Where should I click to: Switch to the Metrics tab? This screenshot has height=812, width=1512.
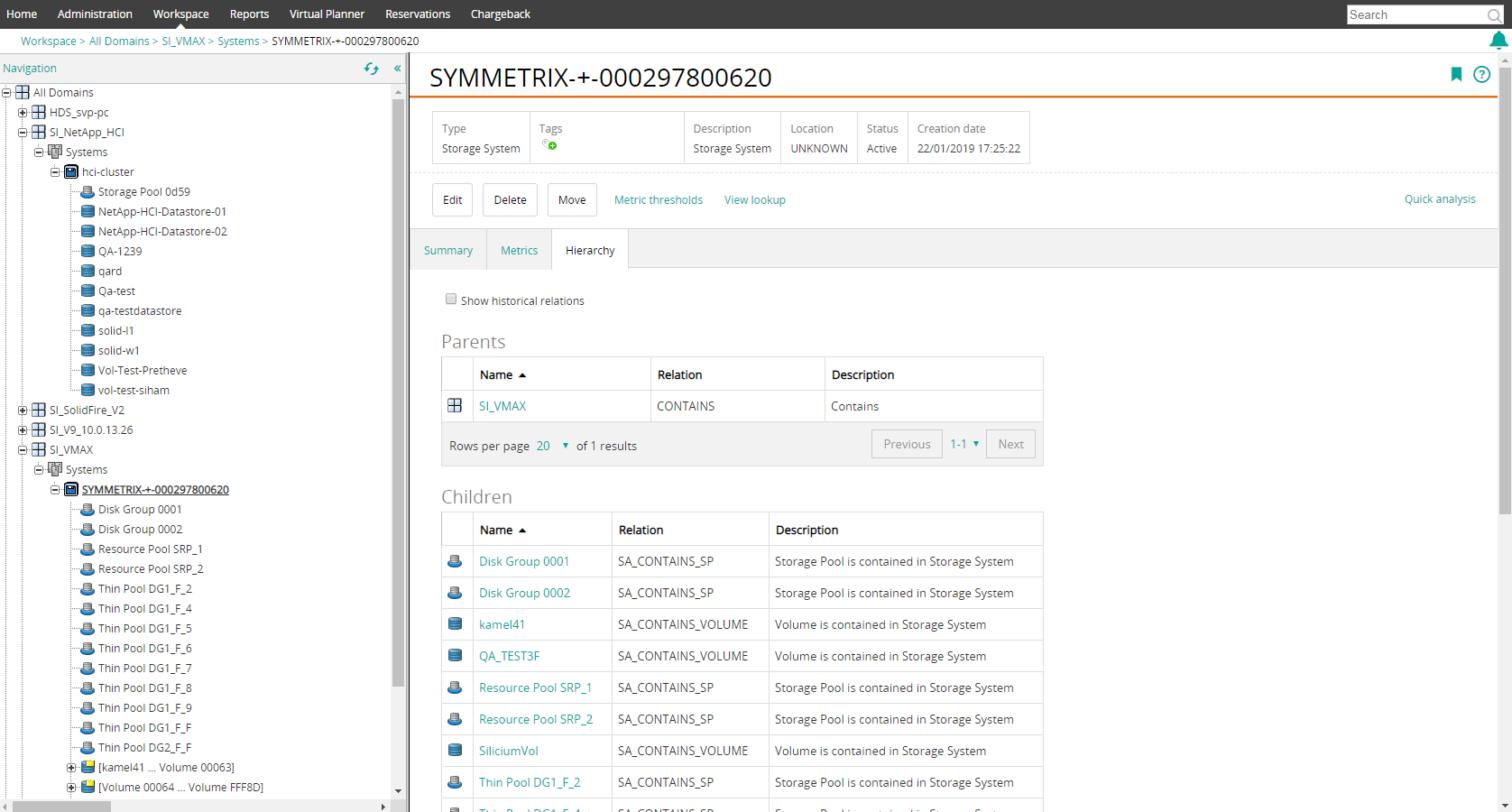coord(520,251)
